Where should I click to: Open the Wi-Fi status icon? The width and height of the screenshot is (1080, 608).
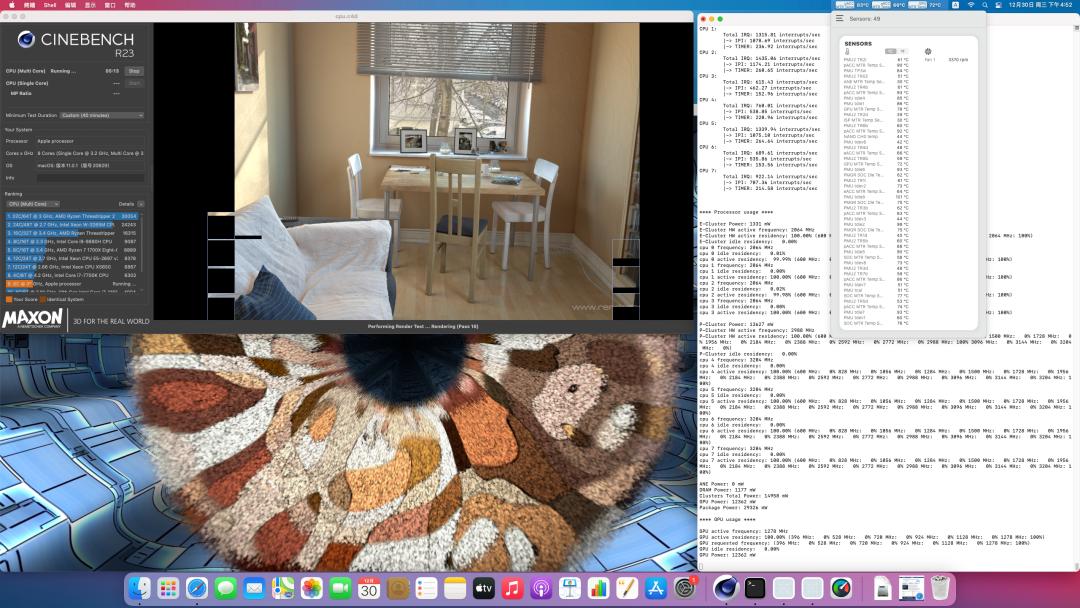click(x=969, y=5)
